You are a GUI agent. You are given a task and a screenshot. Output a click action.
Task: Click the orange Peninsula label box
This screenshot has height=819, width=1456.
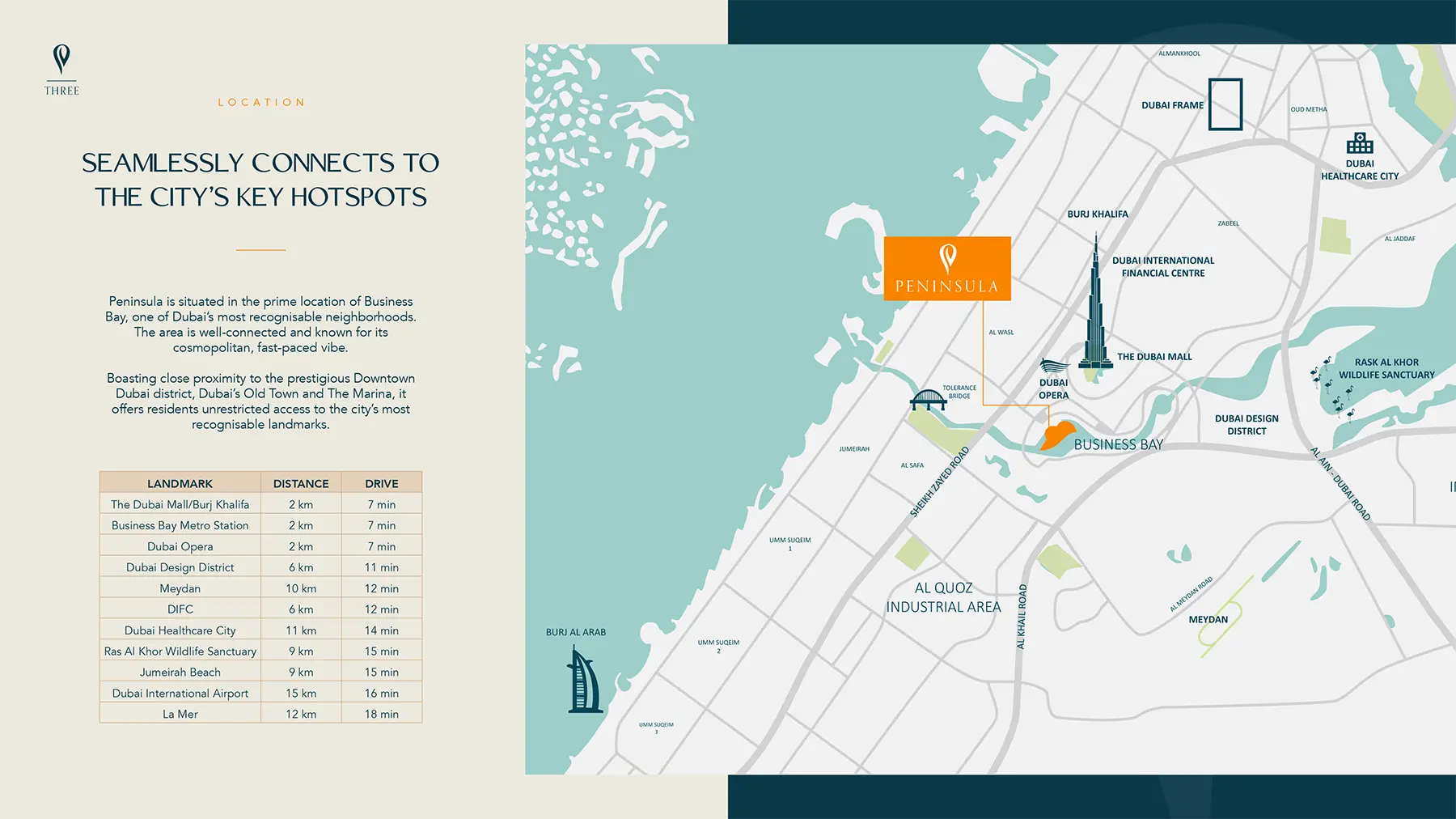coord(946,269)
